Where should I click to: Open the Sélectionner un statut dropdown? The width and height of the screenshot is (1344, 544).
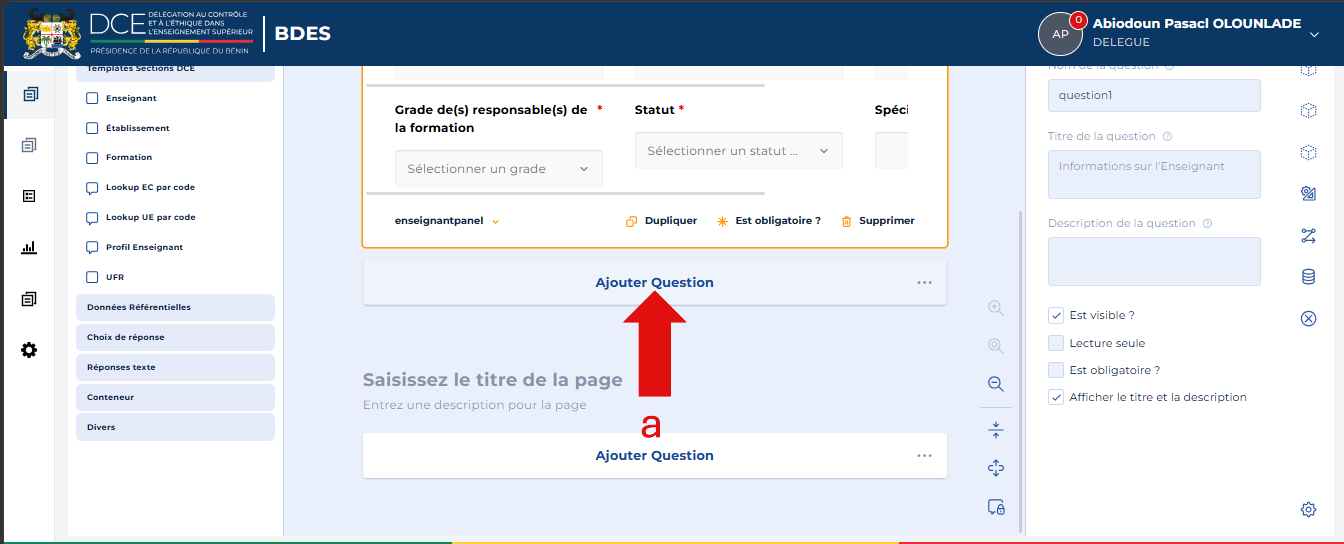(739, 151)
